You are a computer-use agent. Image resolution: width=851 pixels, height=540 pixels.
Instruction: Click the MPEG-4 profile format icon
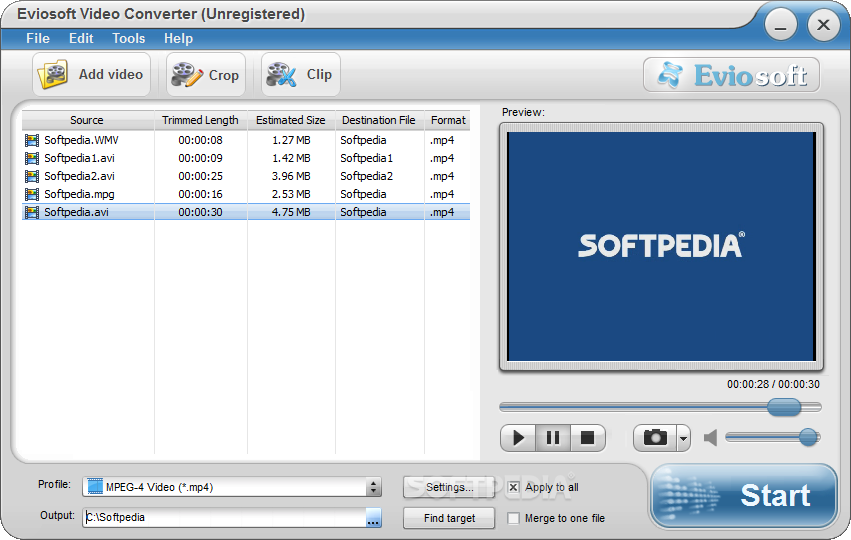pos(95,487)
